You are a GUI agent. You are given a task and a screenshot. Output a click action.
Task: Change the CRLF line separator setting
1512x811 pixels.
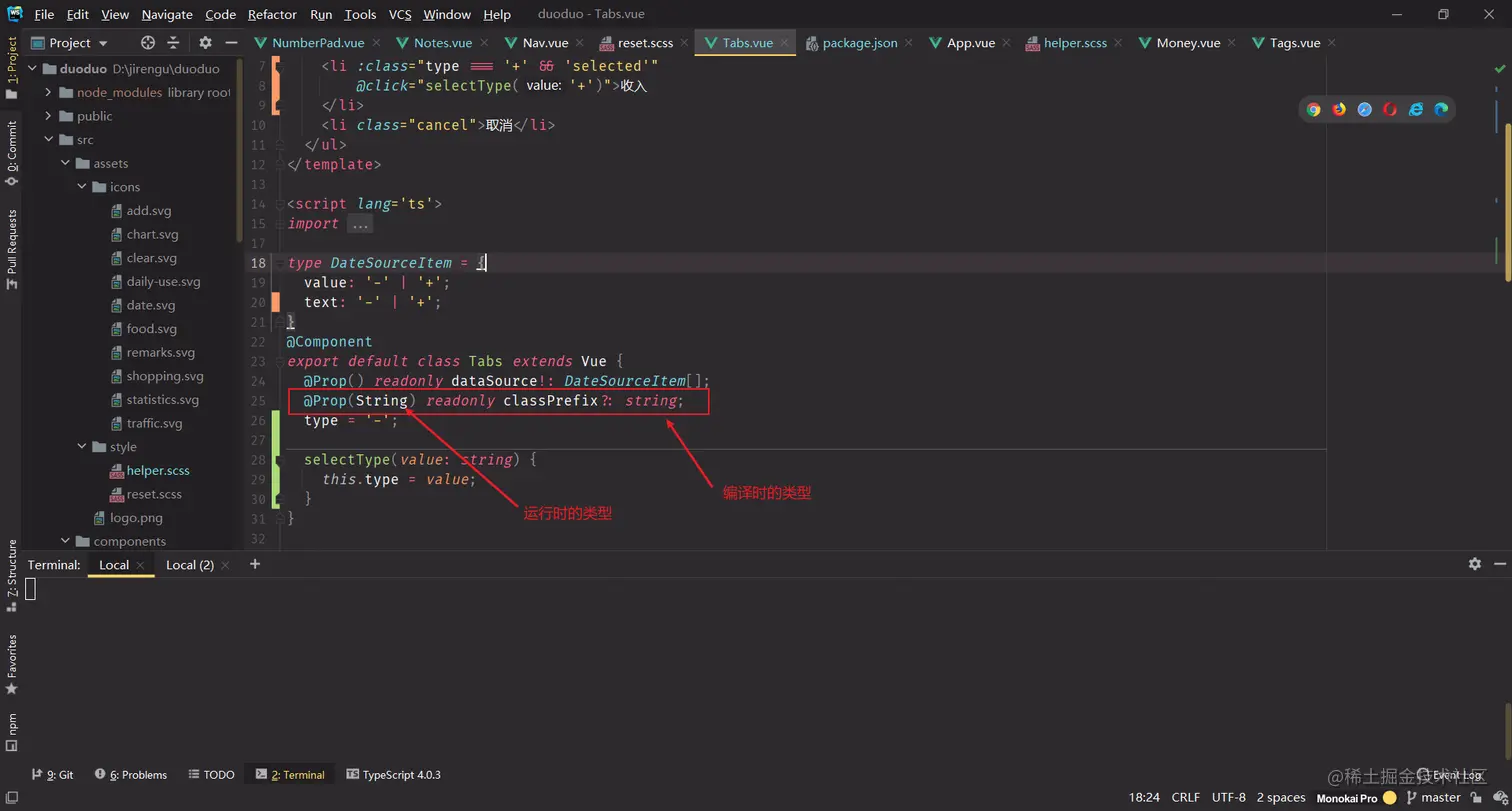[1185, 798]
